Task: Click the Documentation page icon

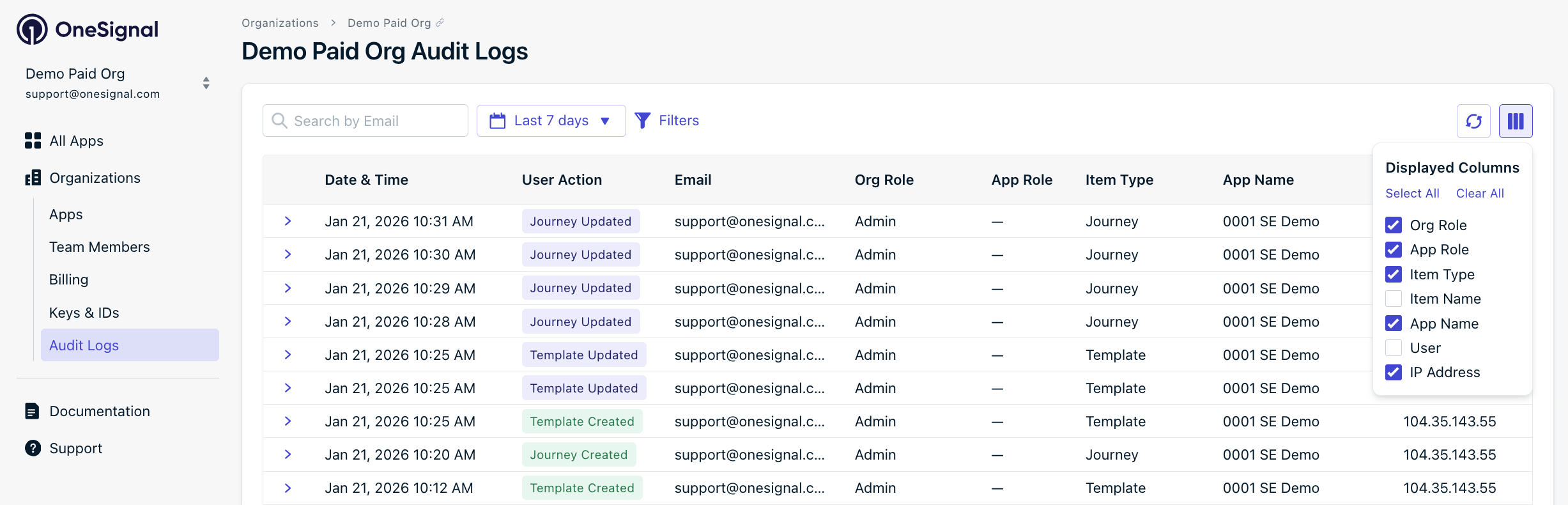Action: [32, 411]
